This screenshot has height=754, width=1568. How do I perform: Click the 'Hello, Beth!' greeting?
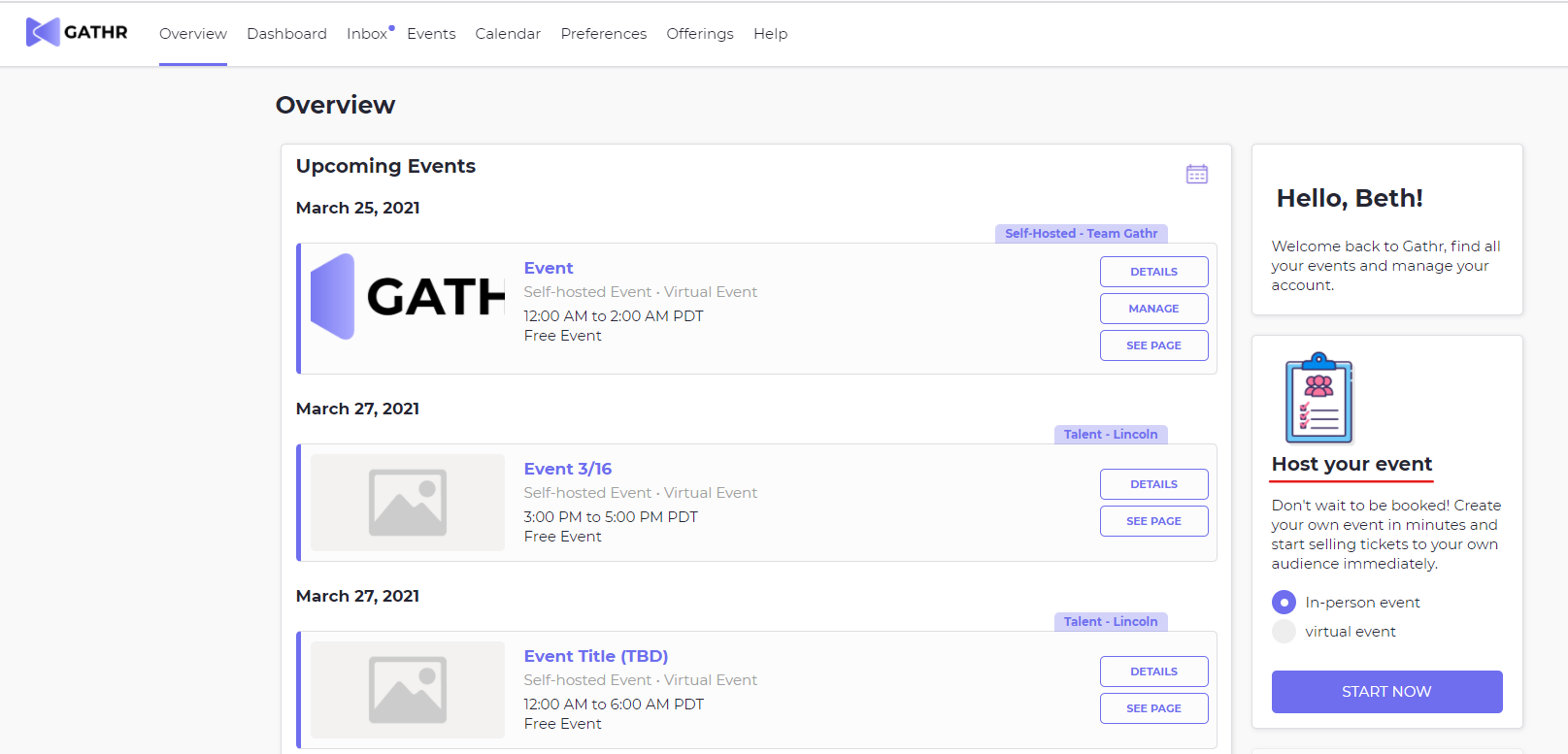(1350, 198)
